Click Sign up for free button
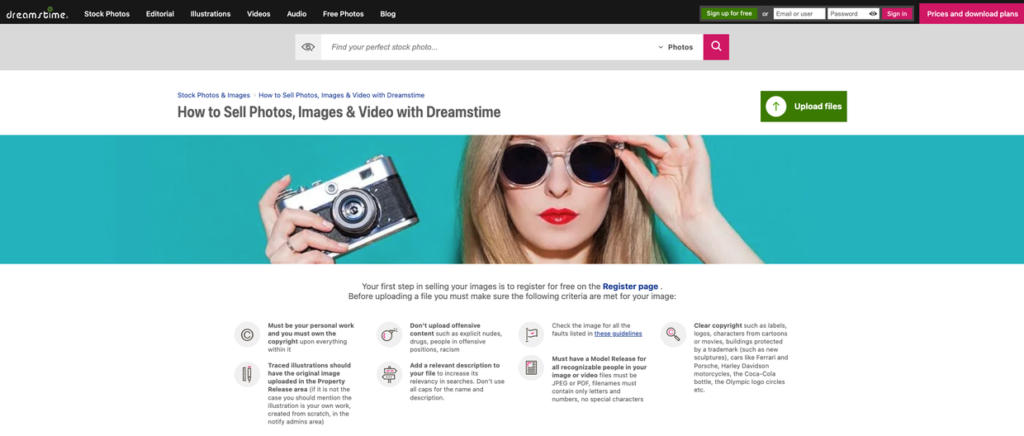1024x436 pixels. [729, 14]
